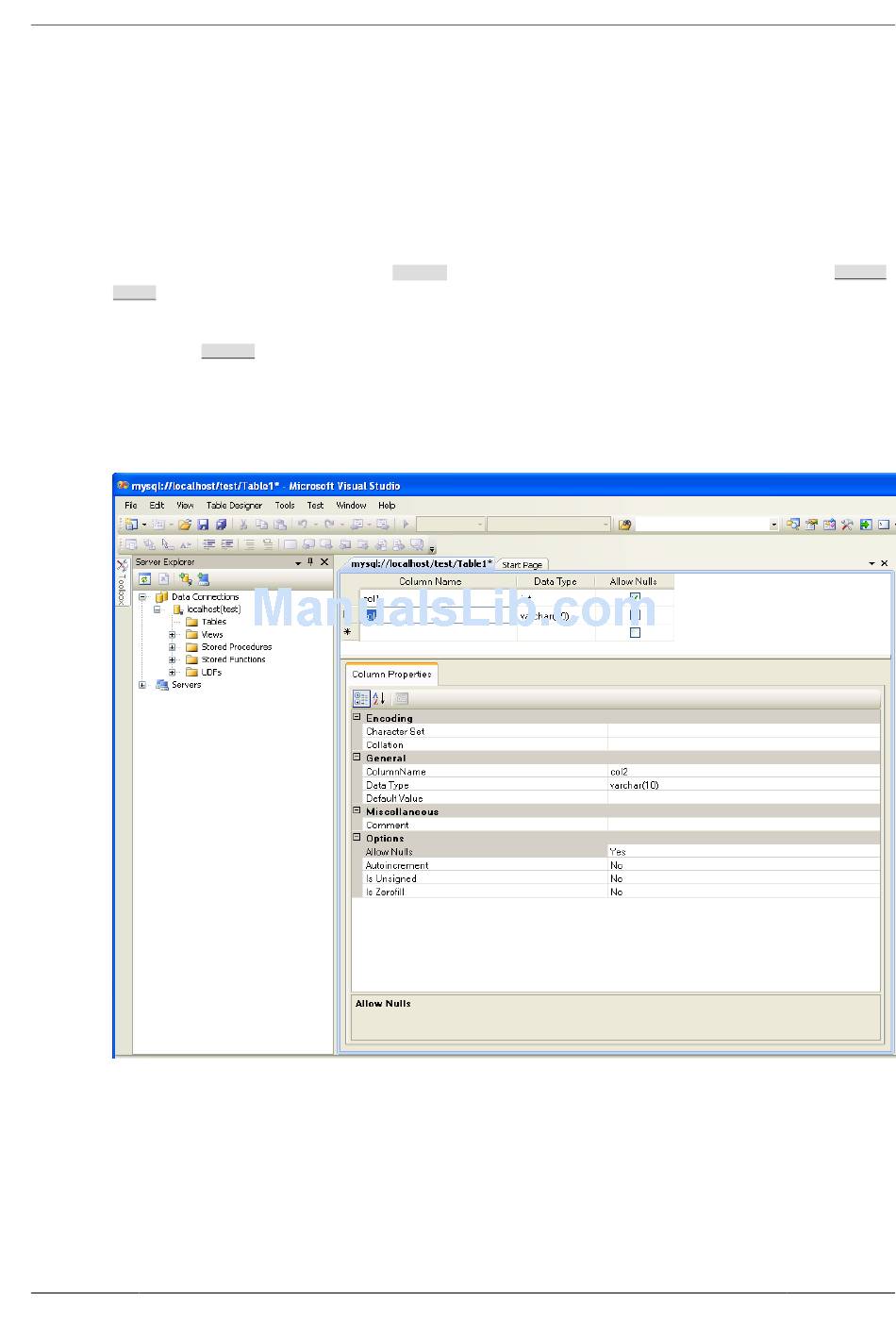Image resolution: width=896 pixels, height=1318 pixels.
Task: Open the Tools menu
Action: click(285, 506)
